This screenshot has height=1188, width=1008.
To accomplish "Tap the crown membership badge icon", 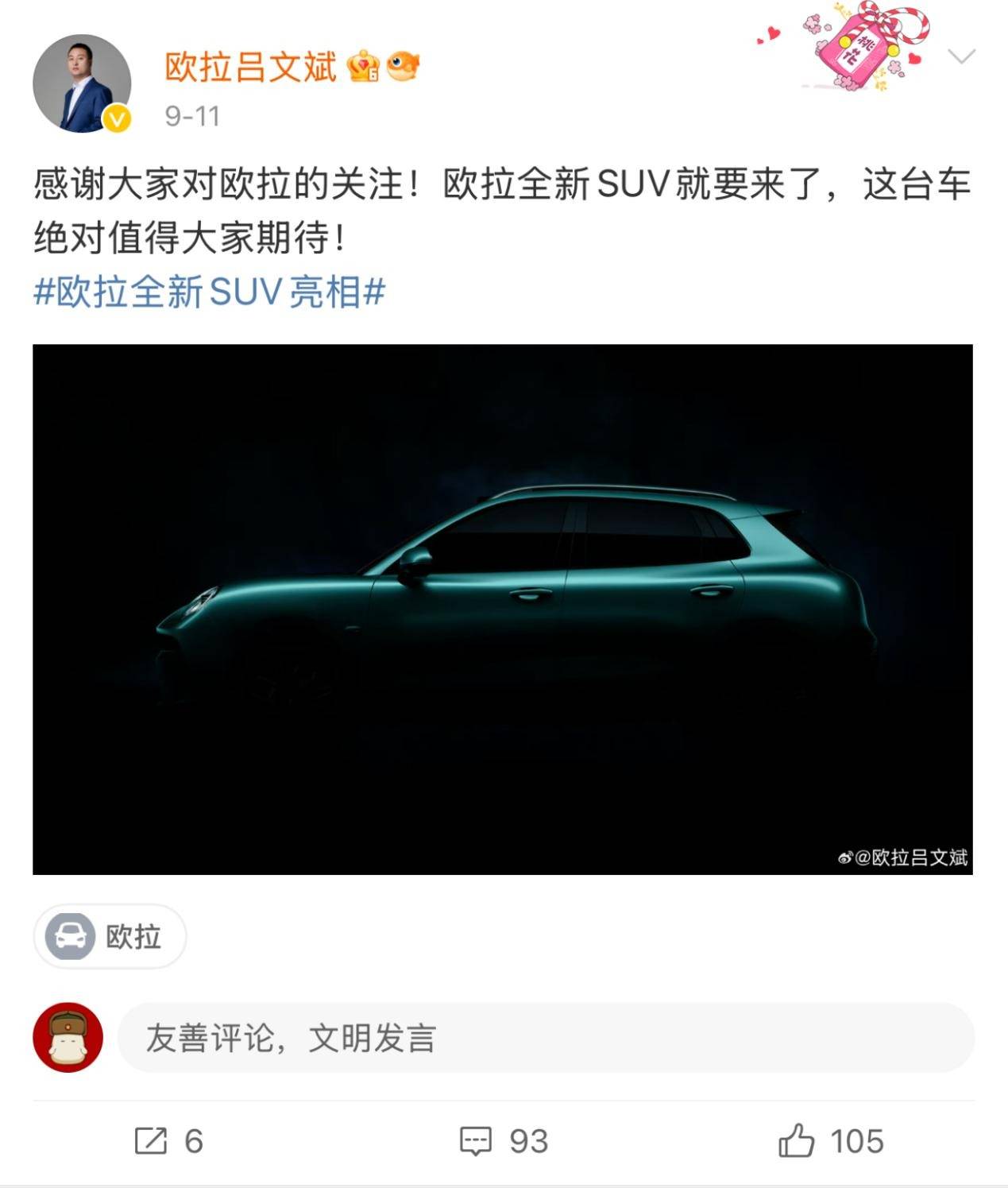I will [x=364, y=67].
